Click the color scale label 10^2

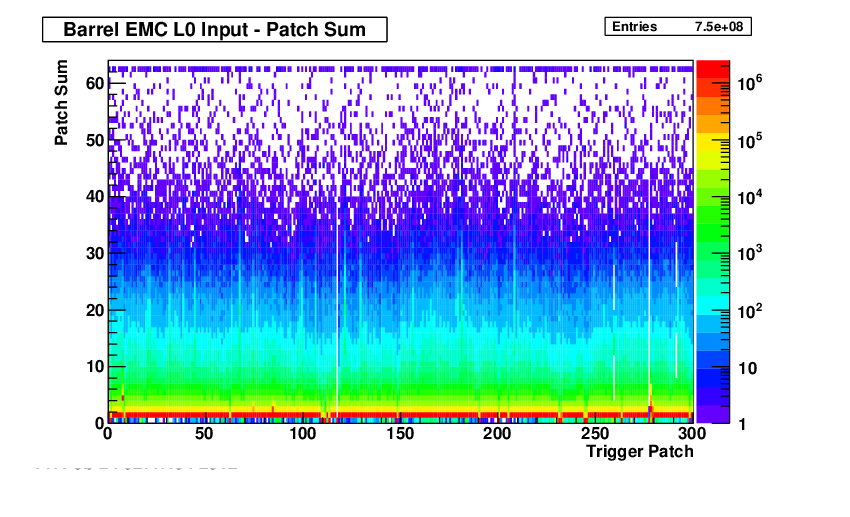(750, 311)
